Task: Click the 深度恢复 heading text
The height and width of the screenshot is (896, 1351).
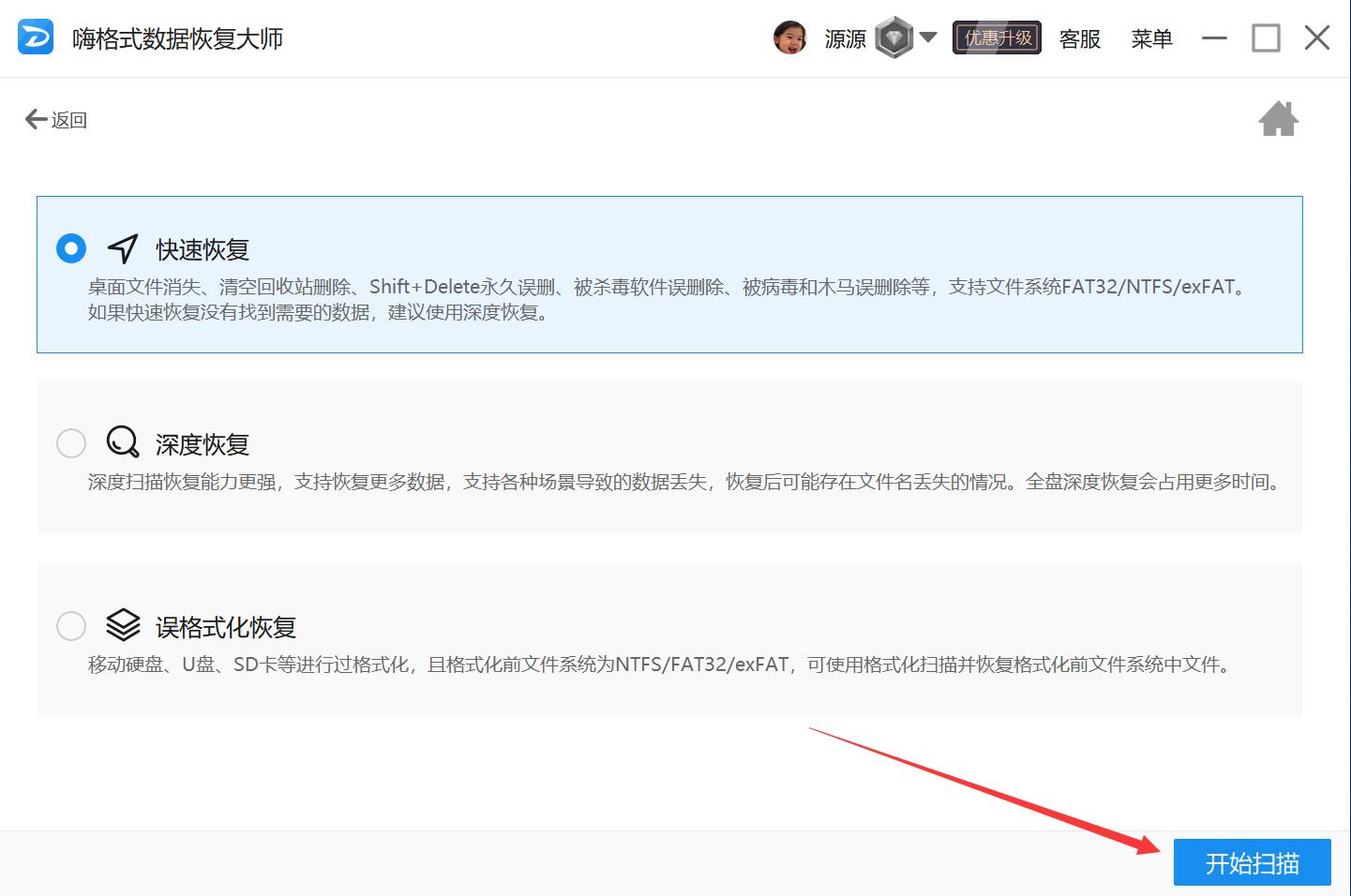Action: (203, 444)
